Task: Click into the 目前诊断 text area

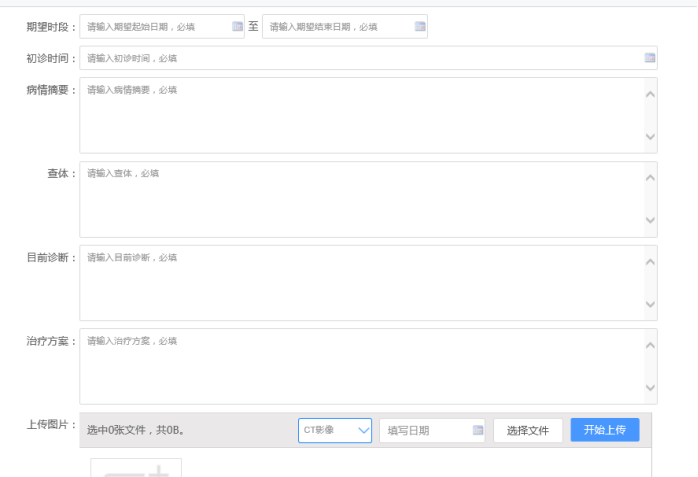Action: (360, 283)
